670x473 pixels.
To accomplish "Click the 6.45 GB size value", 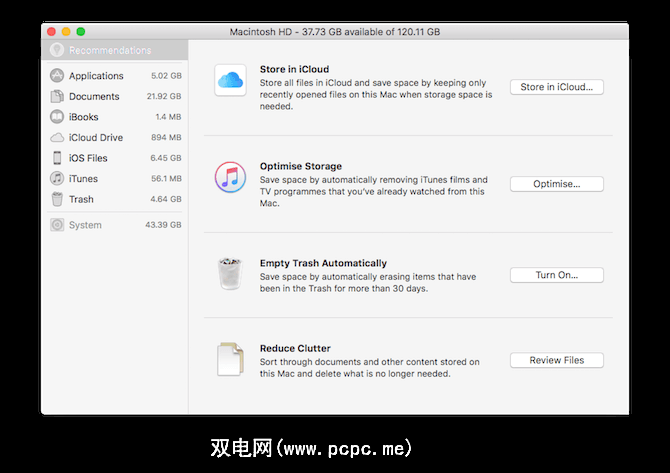I will click(x=166, y=158).
